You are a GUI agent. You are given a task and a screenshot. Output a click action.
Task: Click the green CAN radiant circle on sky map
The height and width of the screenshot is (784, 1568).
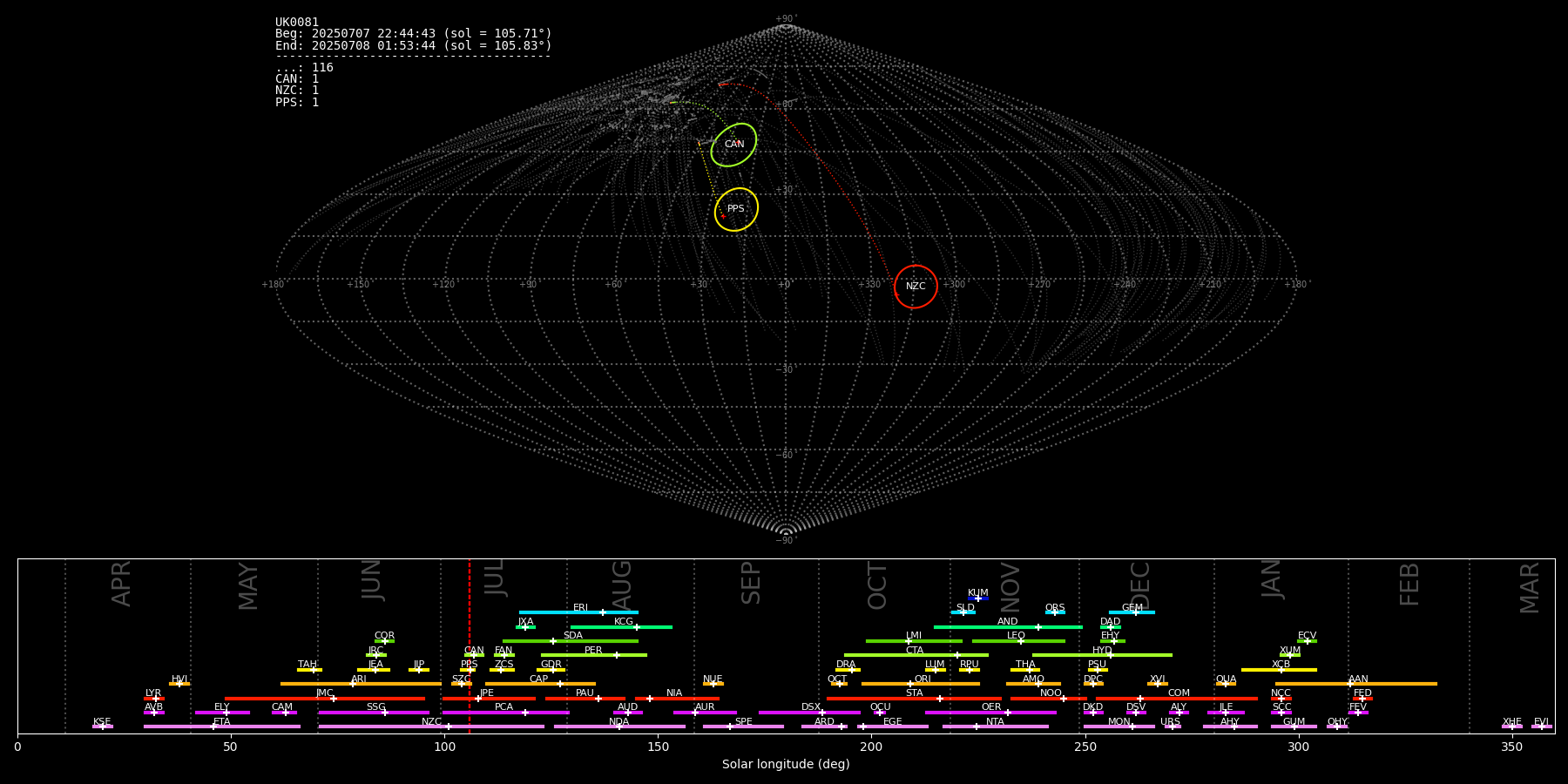(x=733, y=145)
